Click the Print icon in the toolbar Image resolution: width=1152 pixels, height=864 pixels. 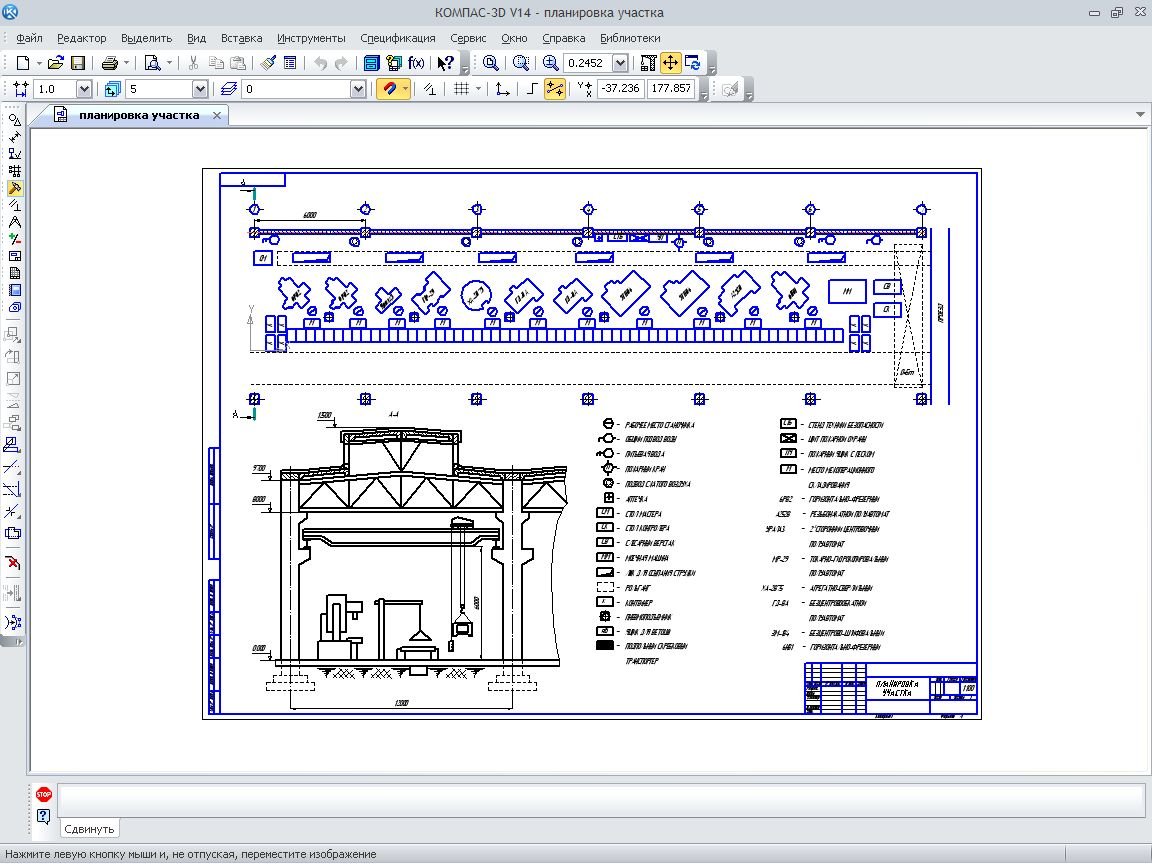coord(110,63)
